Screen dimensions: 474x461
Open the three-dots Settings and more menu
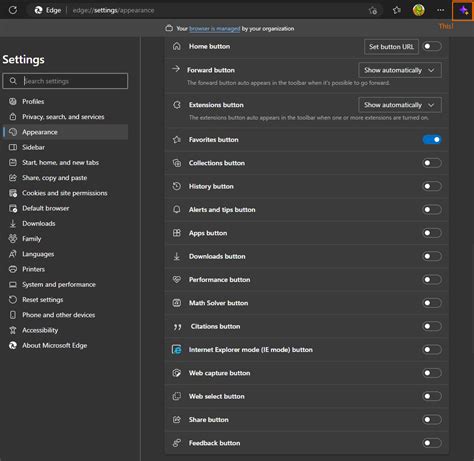(440, 10)
